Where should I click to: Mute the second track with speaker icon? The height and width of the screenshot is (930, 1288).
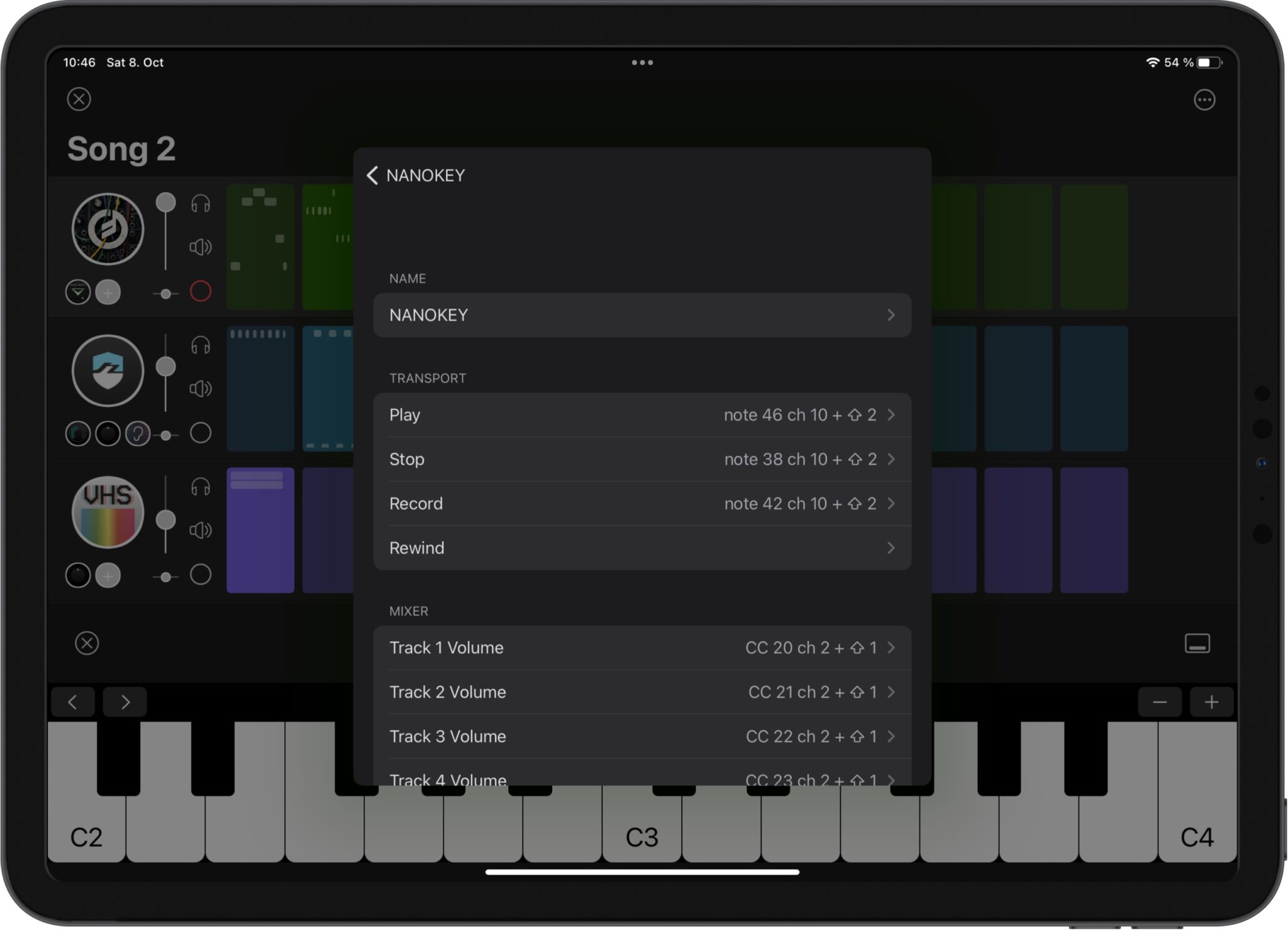point(201,389)
